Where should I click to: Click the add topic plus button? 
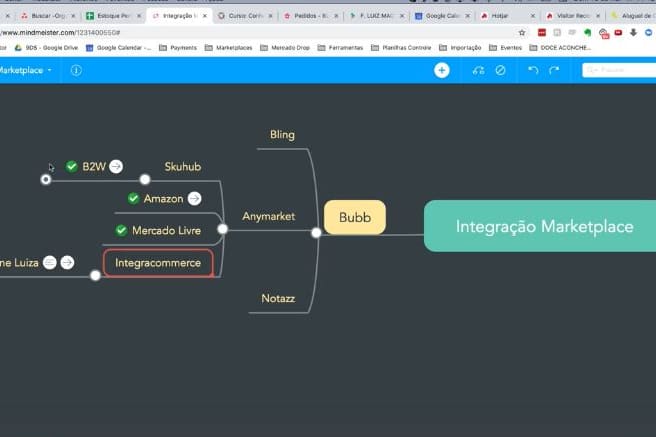coord(441,70)
